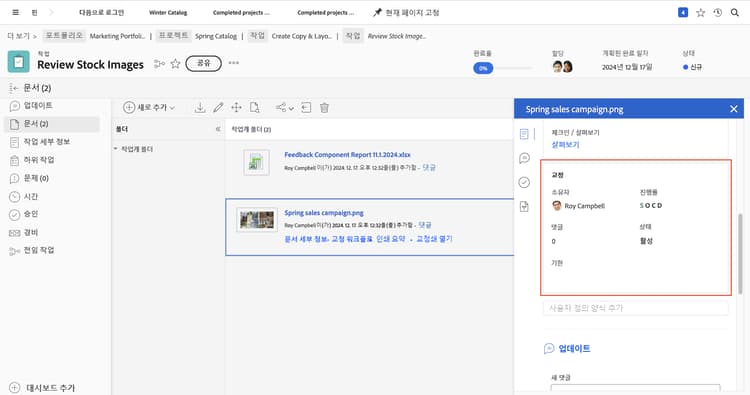
Task: Open the document versions icon in panel
Action: (524, 207)
